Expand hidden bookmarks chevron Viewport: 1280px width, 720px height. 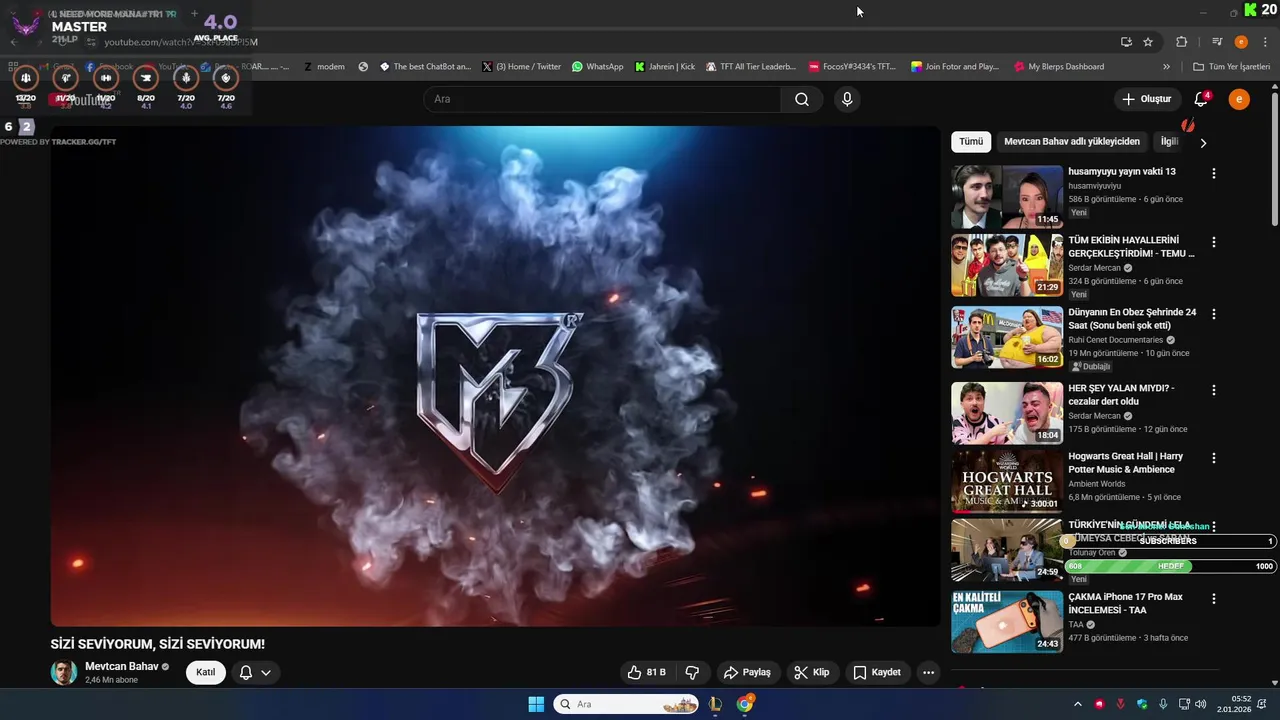(1166, 67)
